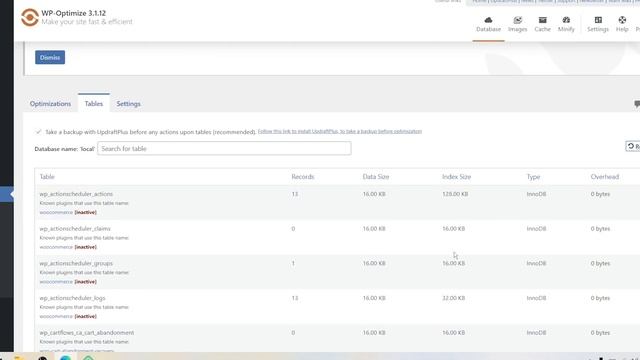Focus the Search for table field

point(224,149)
